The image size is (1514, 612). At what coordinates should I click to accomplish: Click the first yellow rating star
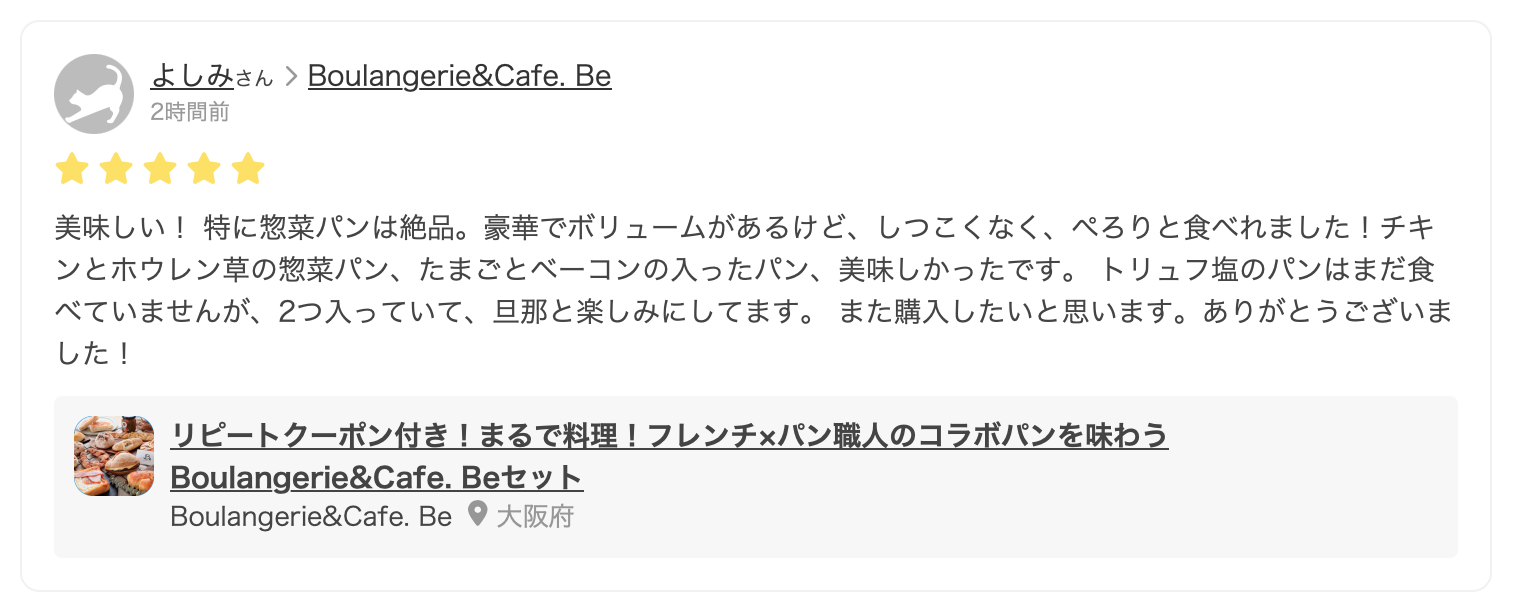click(x=72, y=169)
